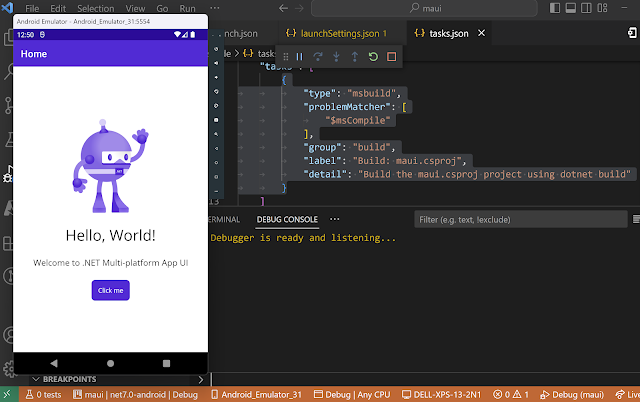Click DELL-XPS-13-2N1 in status bar
The width and height of the screenshot is (640, 402).
[x=441, y=395]
